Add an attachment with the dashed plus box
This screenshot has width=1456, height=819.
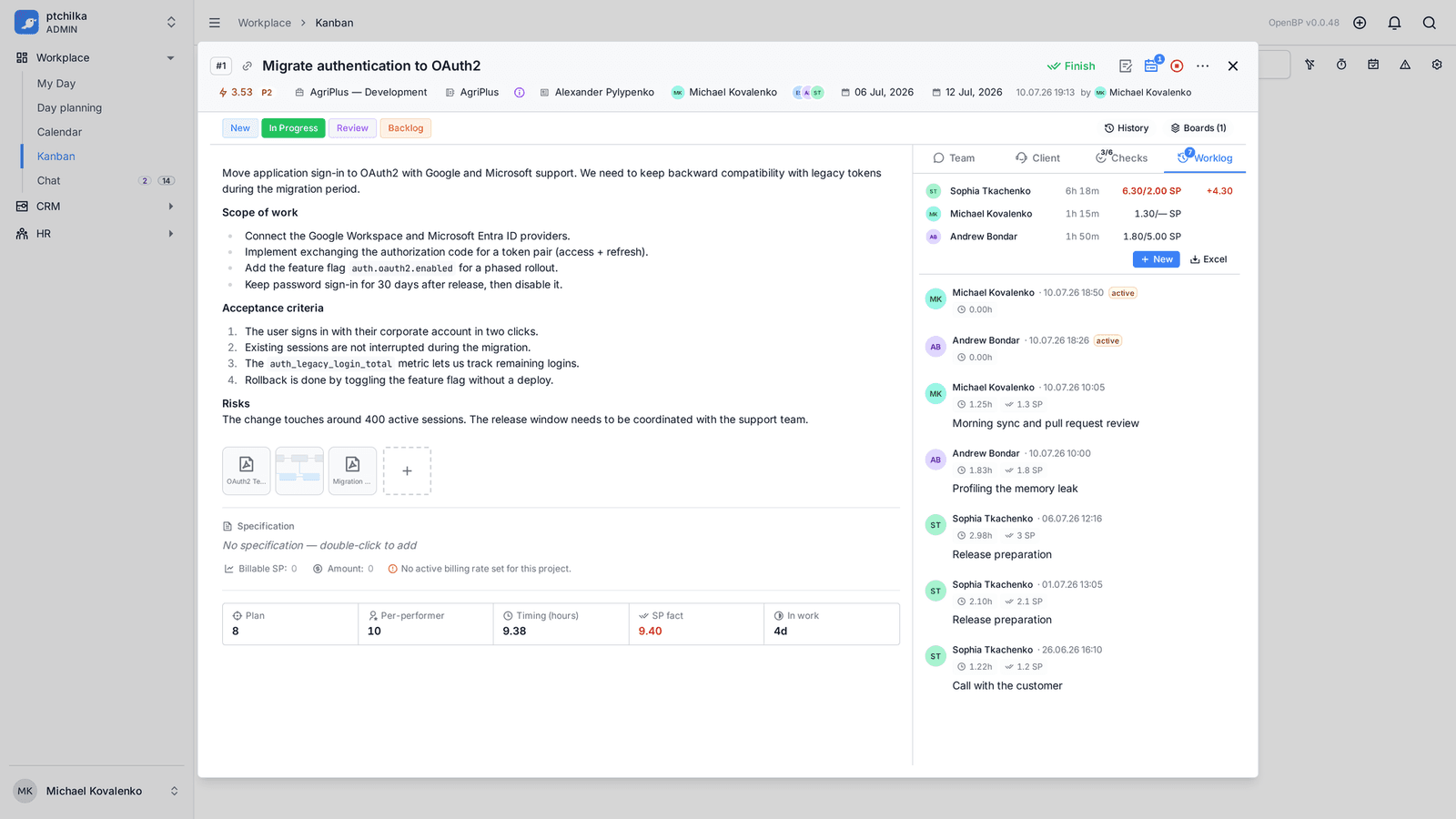(x=407, y=470)
